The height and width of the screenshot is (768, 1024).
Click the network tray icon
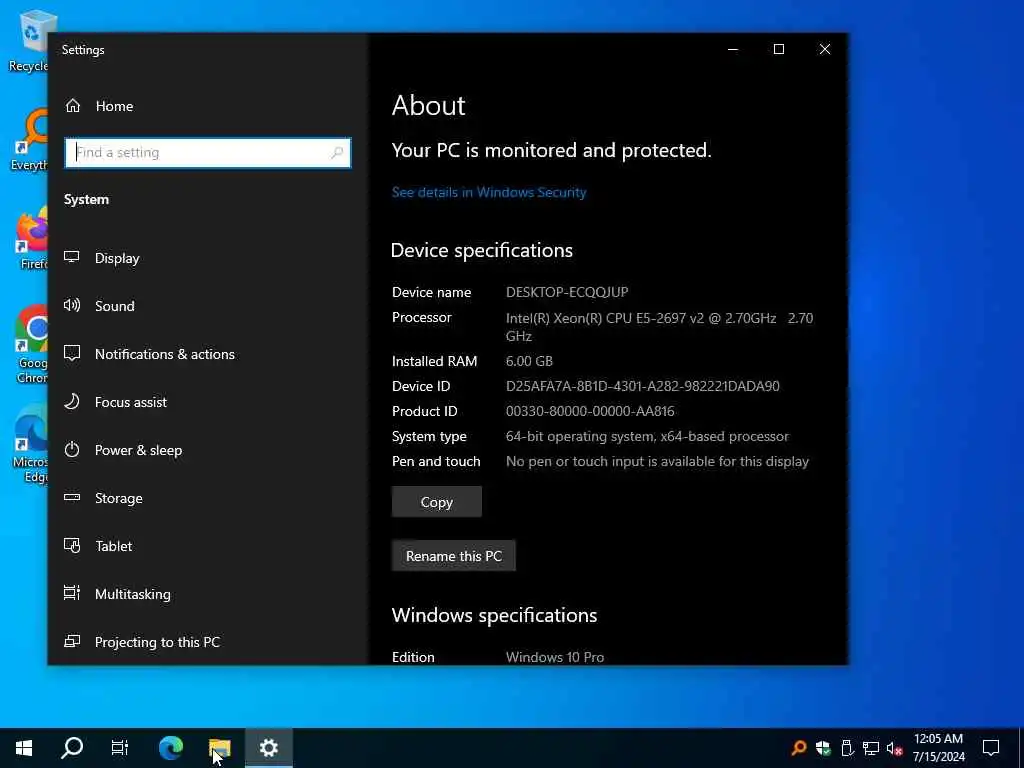tap(871, 748)
